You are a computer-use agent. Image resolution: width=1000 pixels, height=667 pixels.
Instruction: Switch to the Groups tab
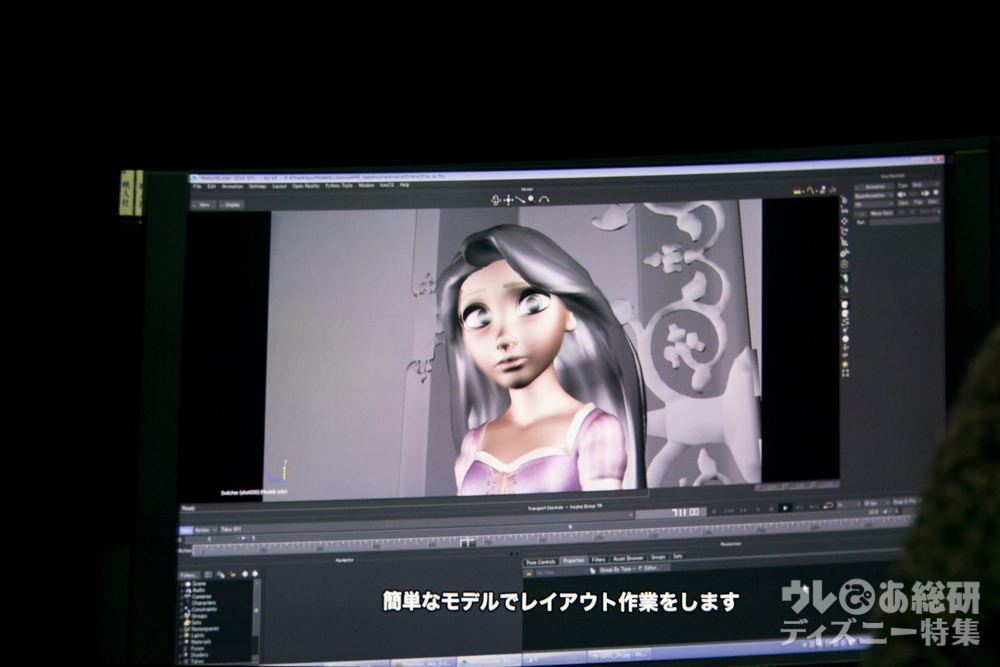click(x=658, y=557)
